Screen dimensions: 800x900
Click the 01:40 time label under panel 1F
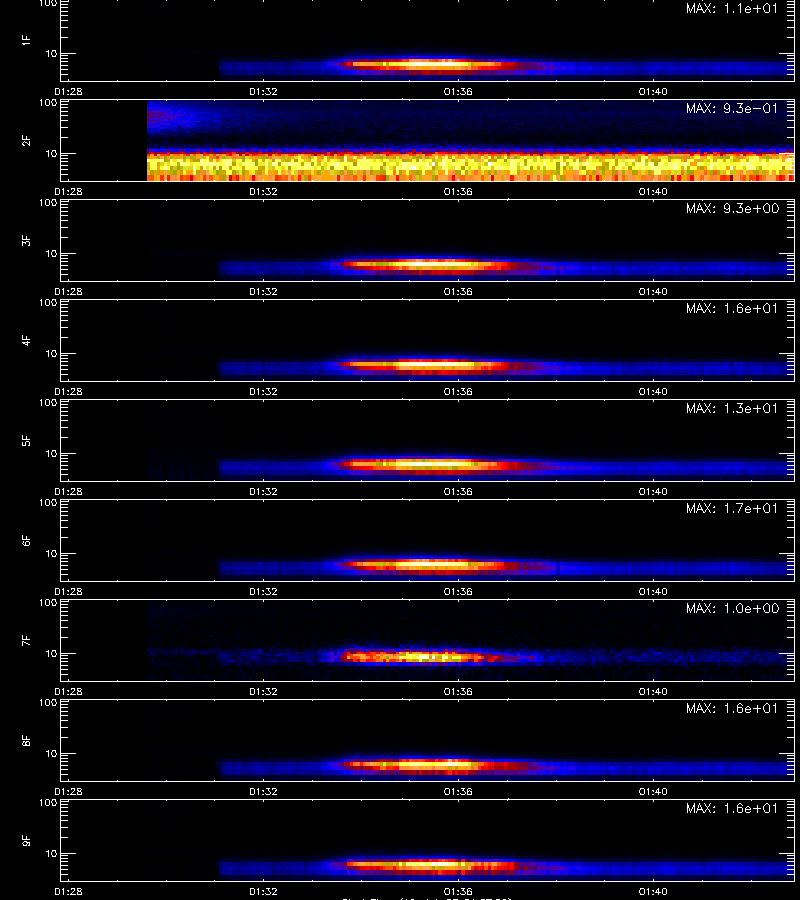653,92
